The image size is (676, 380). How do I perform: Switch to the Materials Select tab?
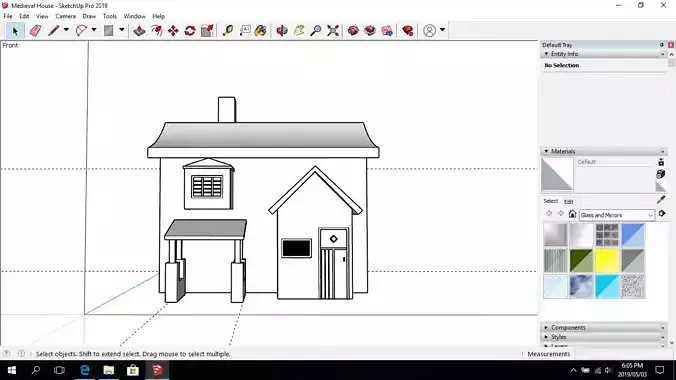pyautogui.click(x=550, y=201)
